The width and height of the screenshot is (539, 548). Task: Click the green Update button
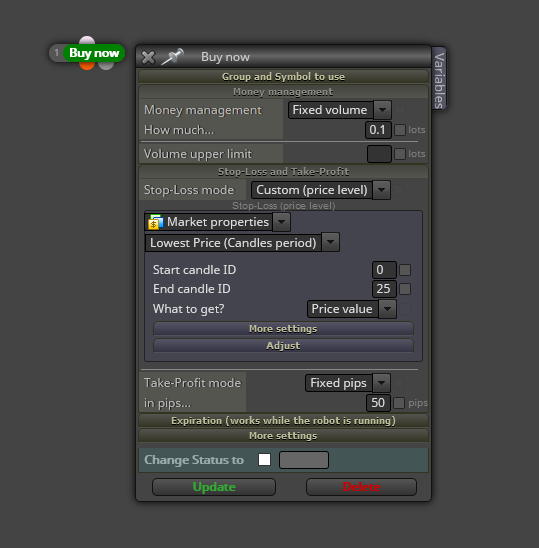click(214, 487)
